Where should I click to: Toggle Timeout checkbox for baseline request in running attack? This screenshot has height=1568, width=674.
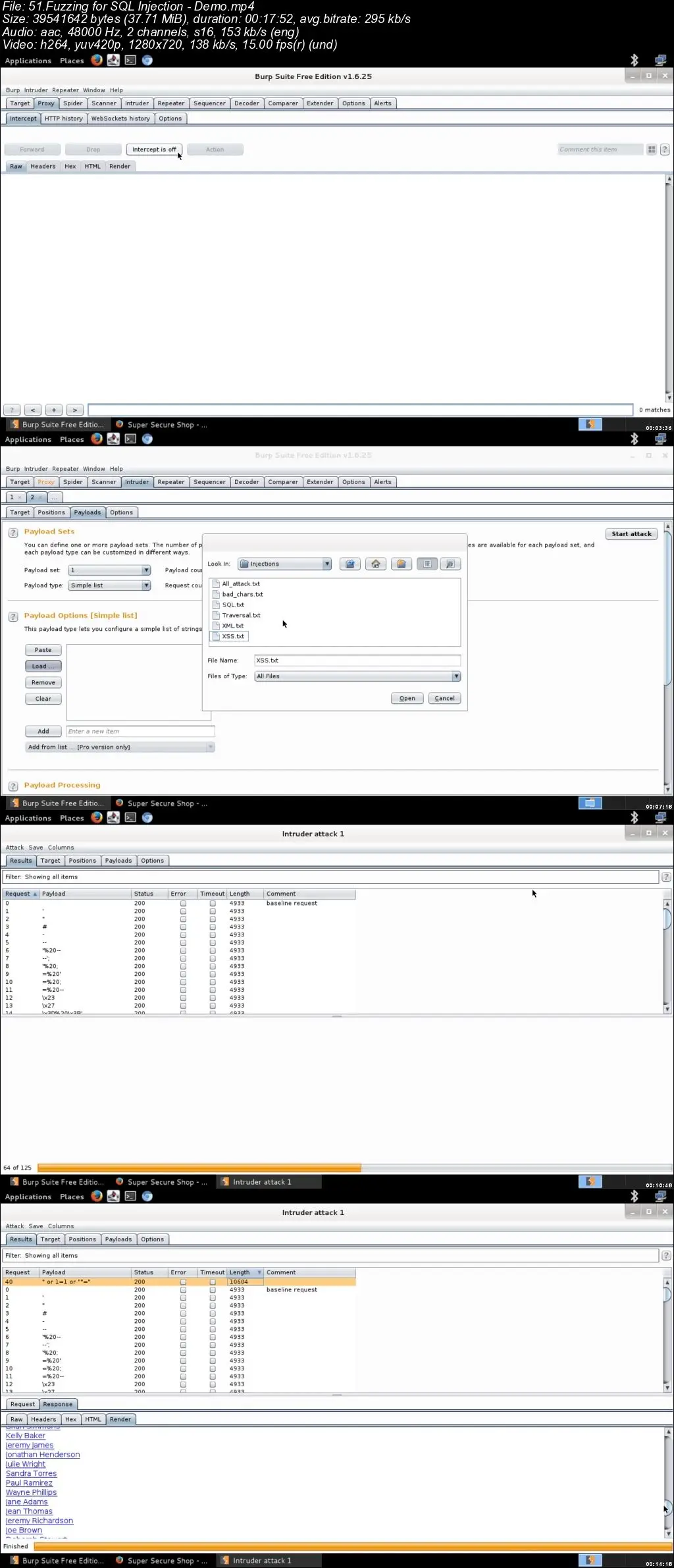213,904
